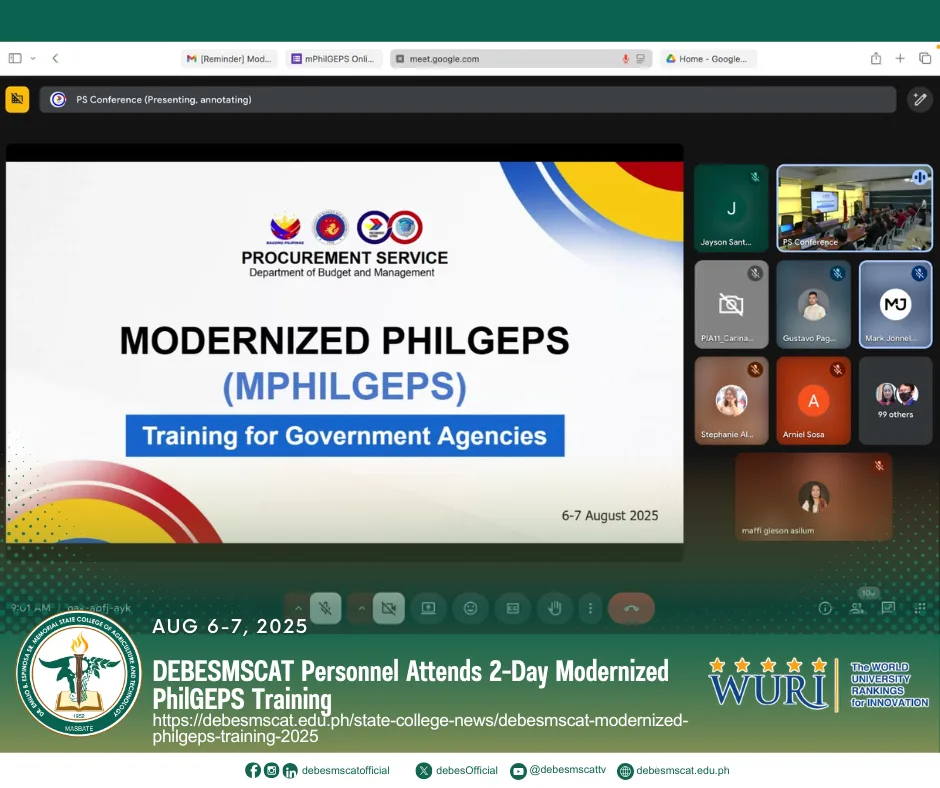Open the chat panel icon
The height and width of the screenshot is (788, 940).
coord(888,608)
